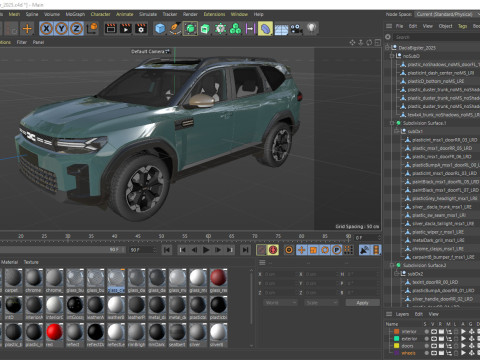Toggle Rotation keyframe recording
This screenshot has height=360, width=480.
coord(325,250)
